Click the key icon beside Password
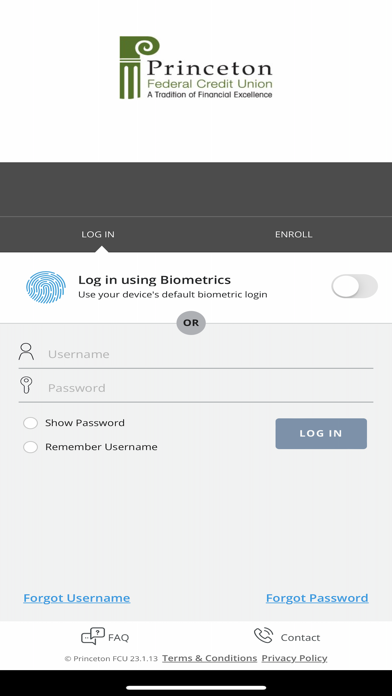 click(x=27, y=385)
